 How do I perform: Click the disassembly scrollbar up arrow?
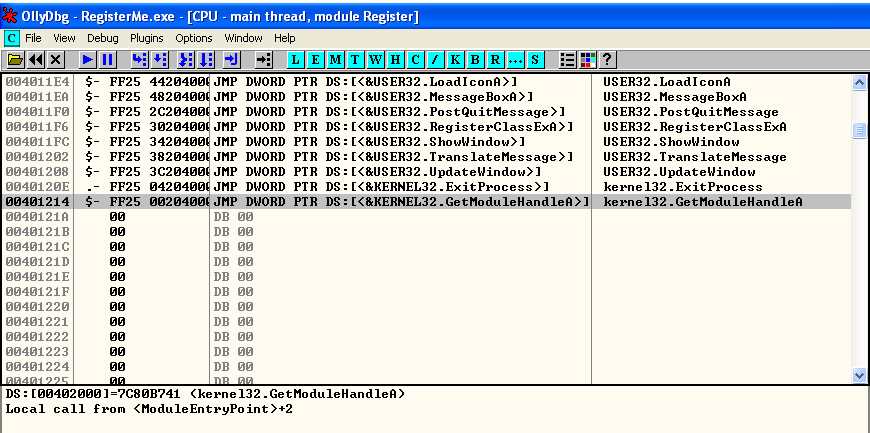(859, 83)
